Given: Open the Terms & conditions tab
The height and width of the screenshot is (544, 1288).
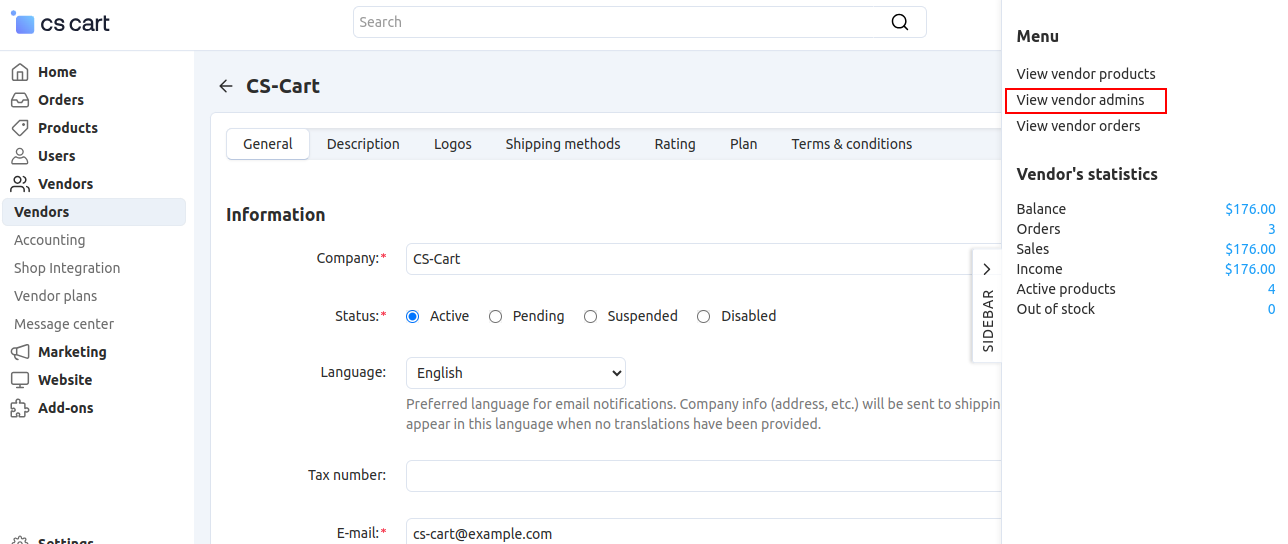Looking at the screenshot, I should coord(851,144).
